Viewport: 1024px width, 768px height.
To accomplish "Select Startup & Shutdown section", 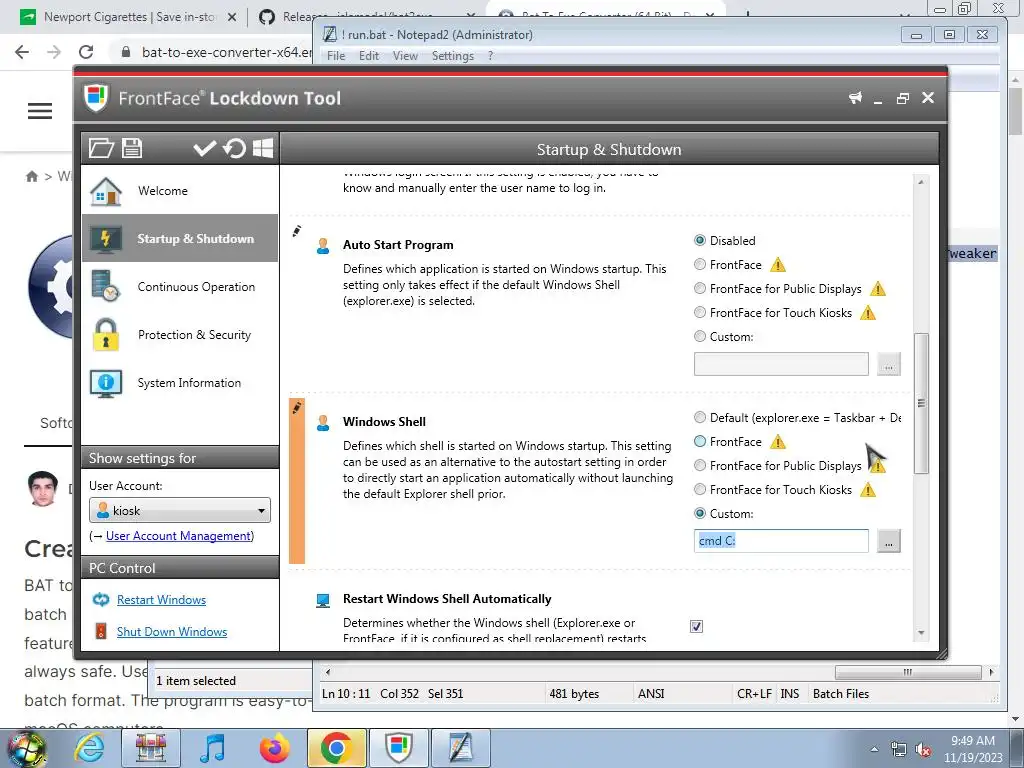I will tap(180, 238).
